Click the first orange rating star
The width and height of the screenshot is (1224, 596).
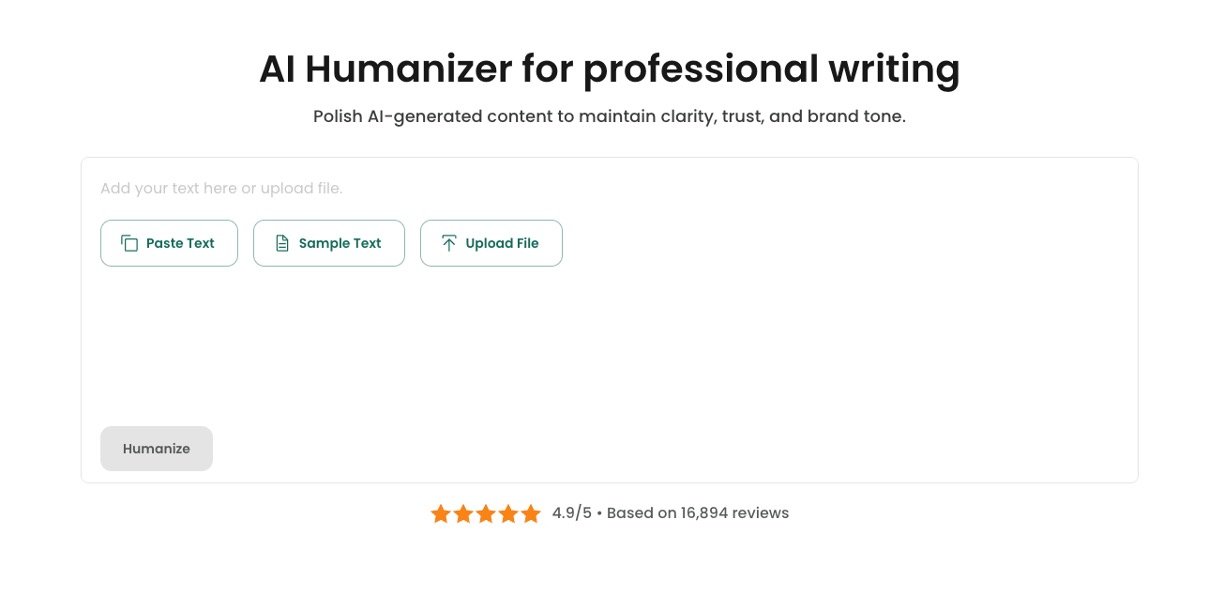point(441,514)
